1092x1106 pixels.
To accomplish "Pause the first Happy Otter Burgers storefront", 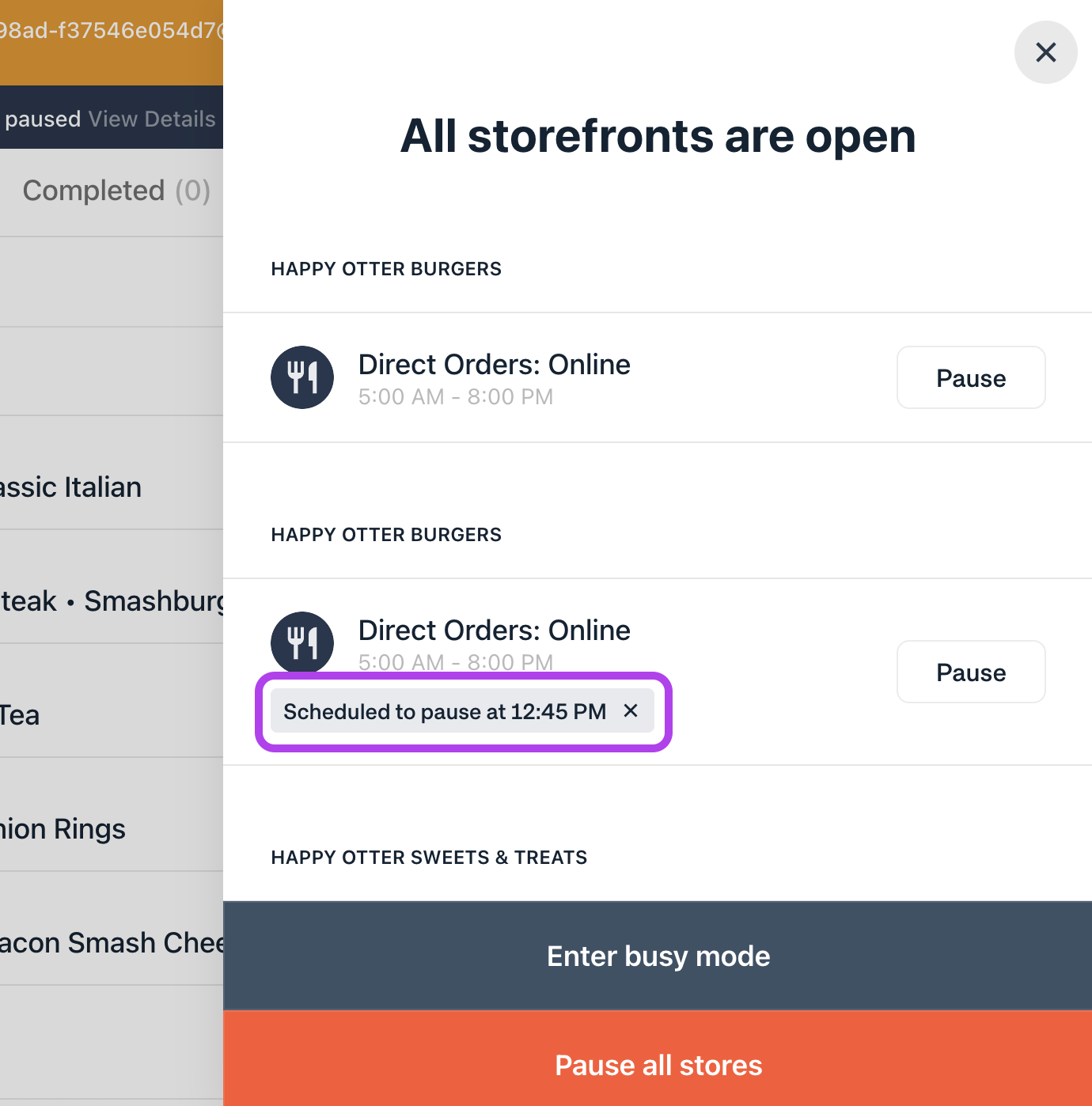I will coord(970,377).
